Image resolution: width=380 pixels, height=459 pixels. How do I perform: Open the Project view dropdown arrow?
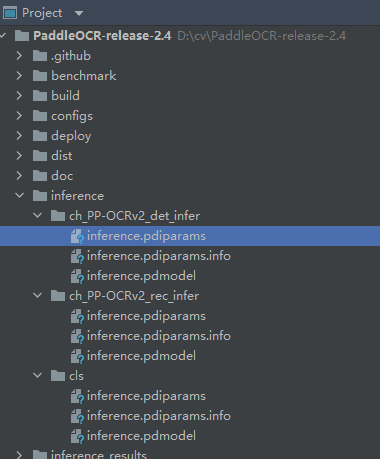tap(79, 13)
